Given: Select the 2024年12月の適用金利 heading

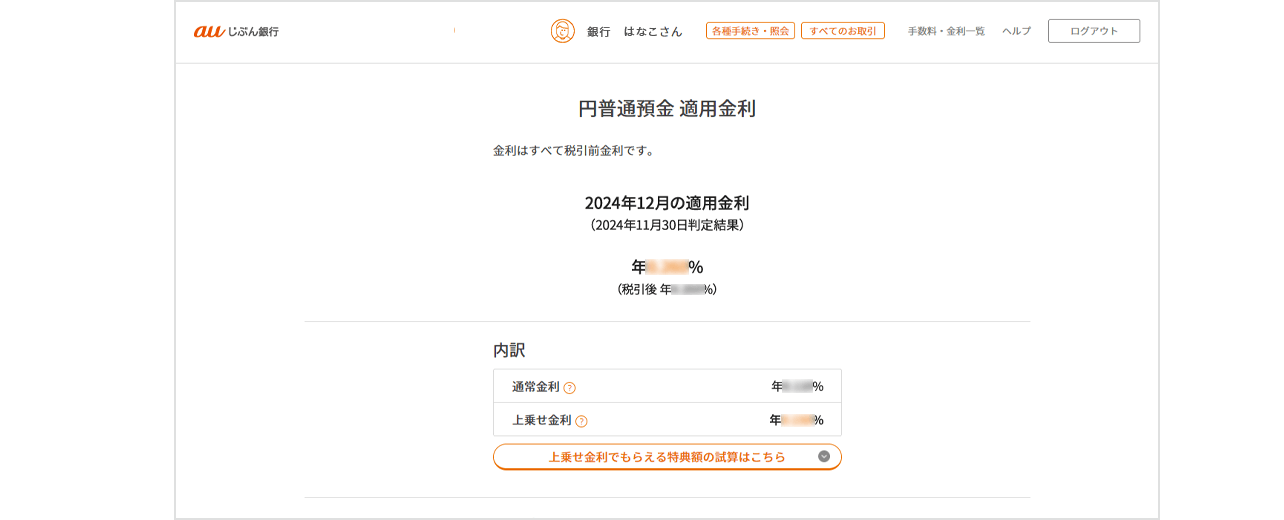Looking at the screenshot, I should tap(667, 203).
